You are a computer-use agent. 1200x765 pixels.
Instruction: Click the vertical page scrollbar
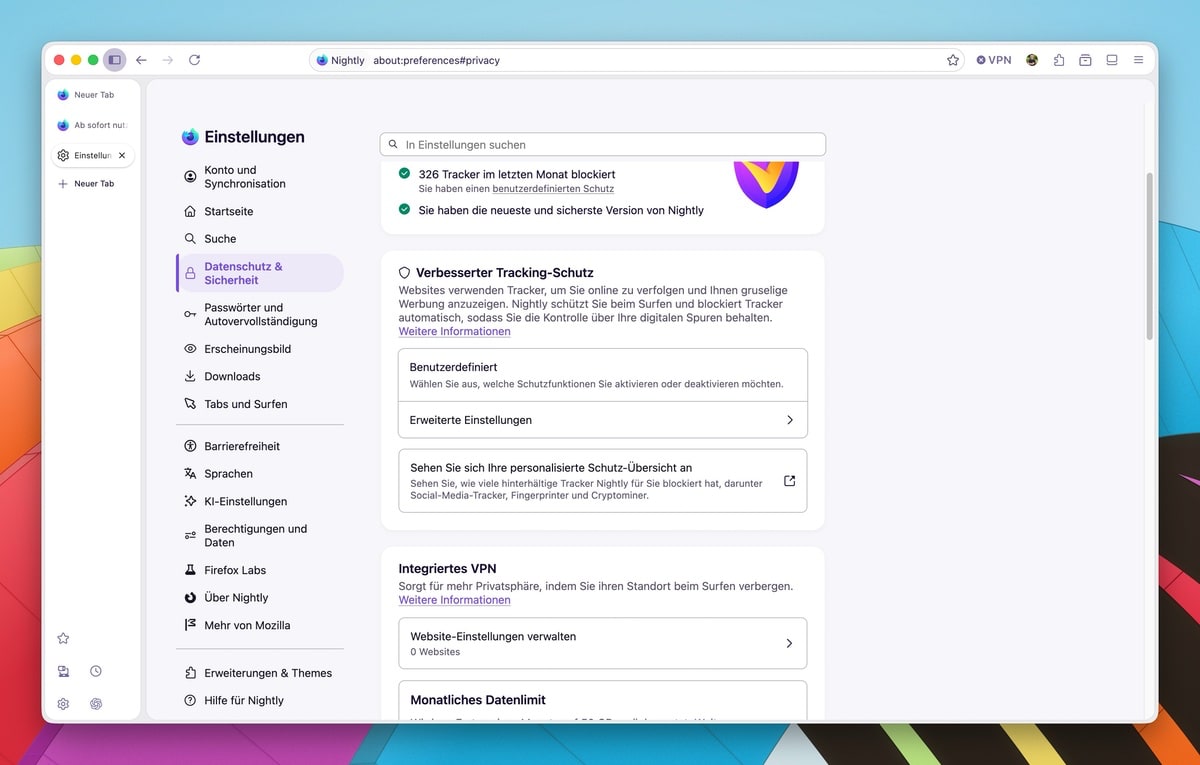1150,255
